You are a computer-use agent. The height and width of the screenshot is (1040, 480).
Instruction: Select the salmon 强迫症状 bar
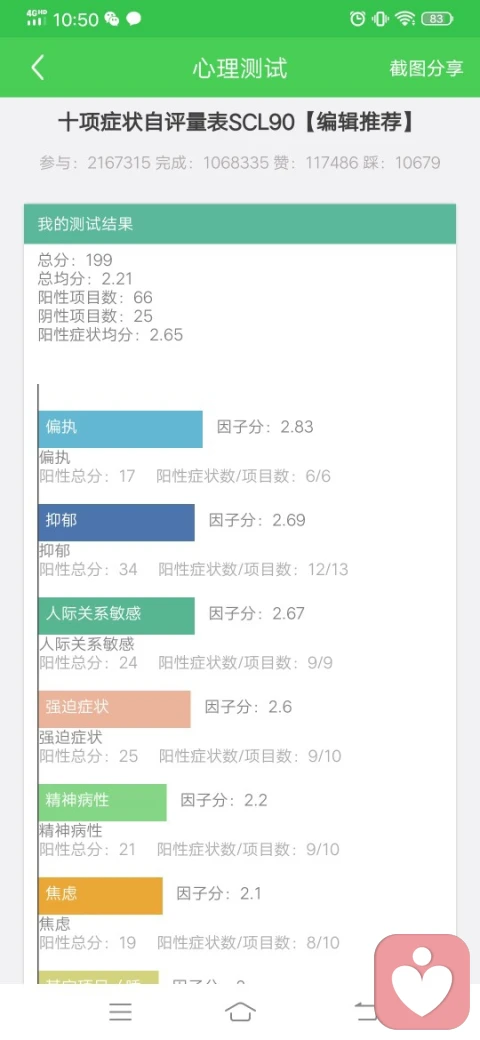click(114, 709)
